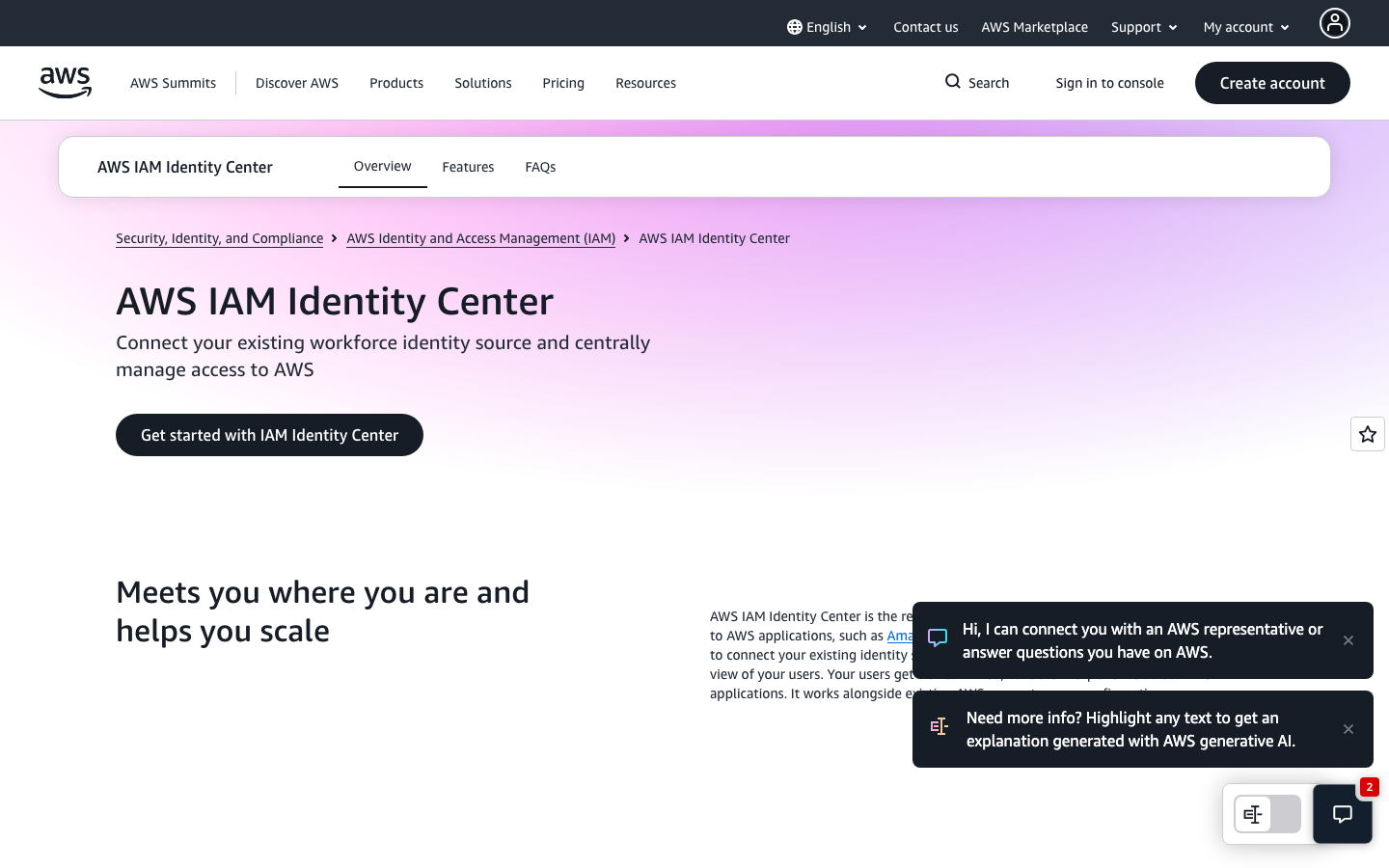Bookmark page with the star icon
This screenshot has height=868, width=1389.
click(1368, 434)
